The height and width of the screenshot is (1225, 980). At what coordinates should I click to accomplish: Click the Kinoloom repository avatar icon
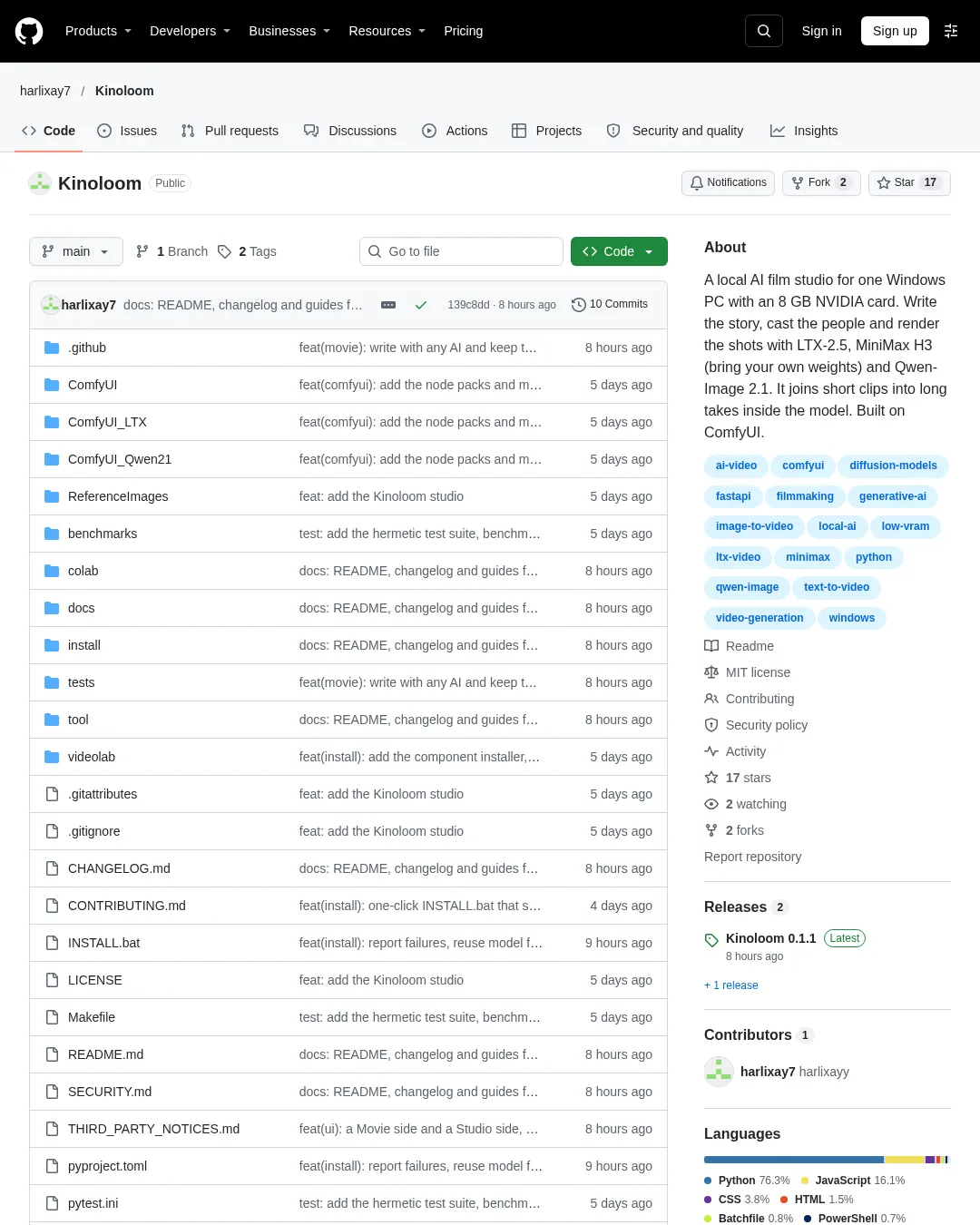click(x=40, y=183)
